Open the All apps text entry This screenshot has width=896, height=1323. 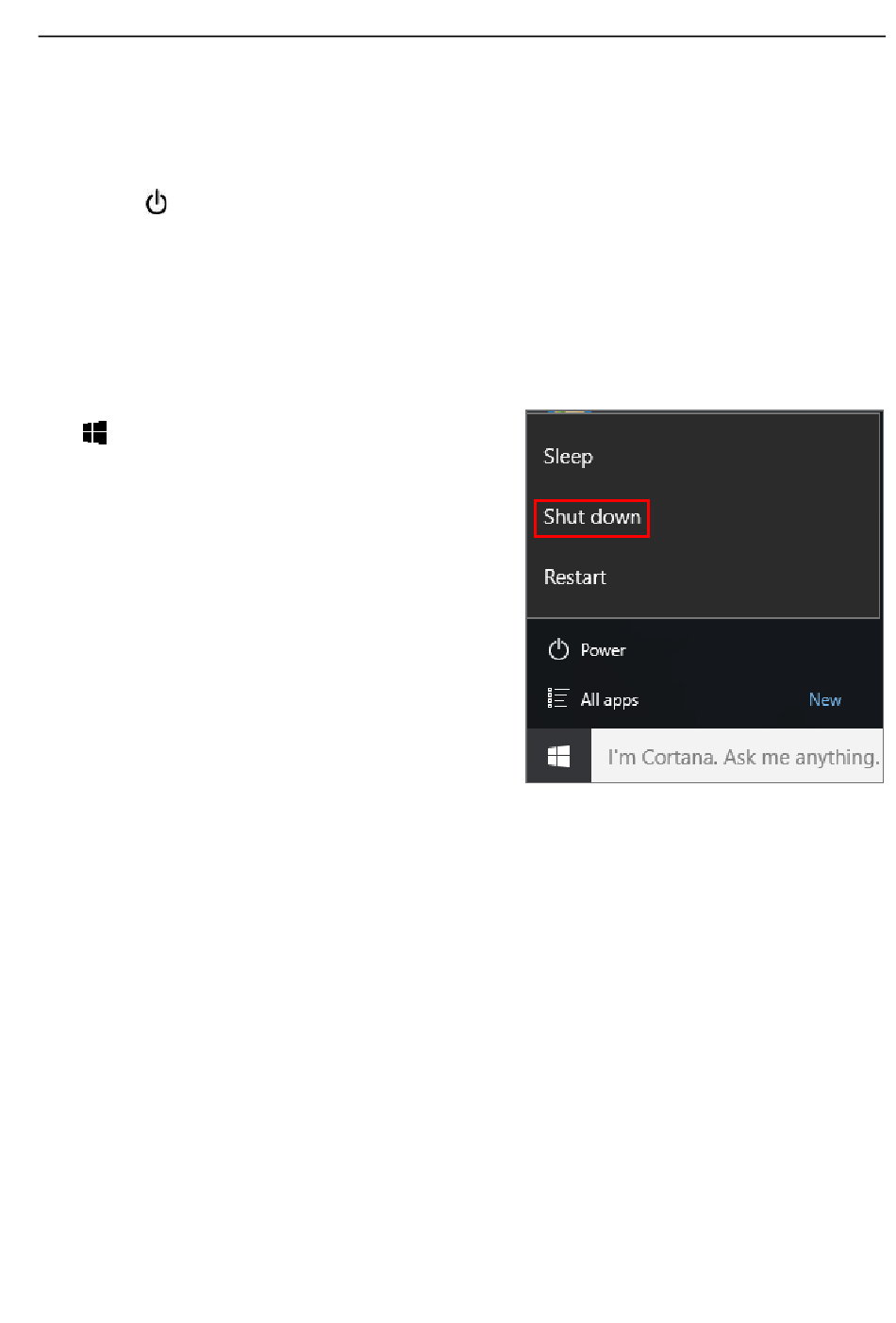(609, 700)
